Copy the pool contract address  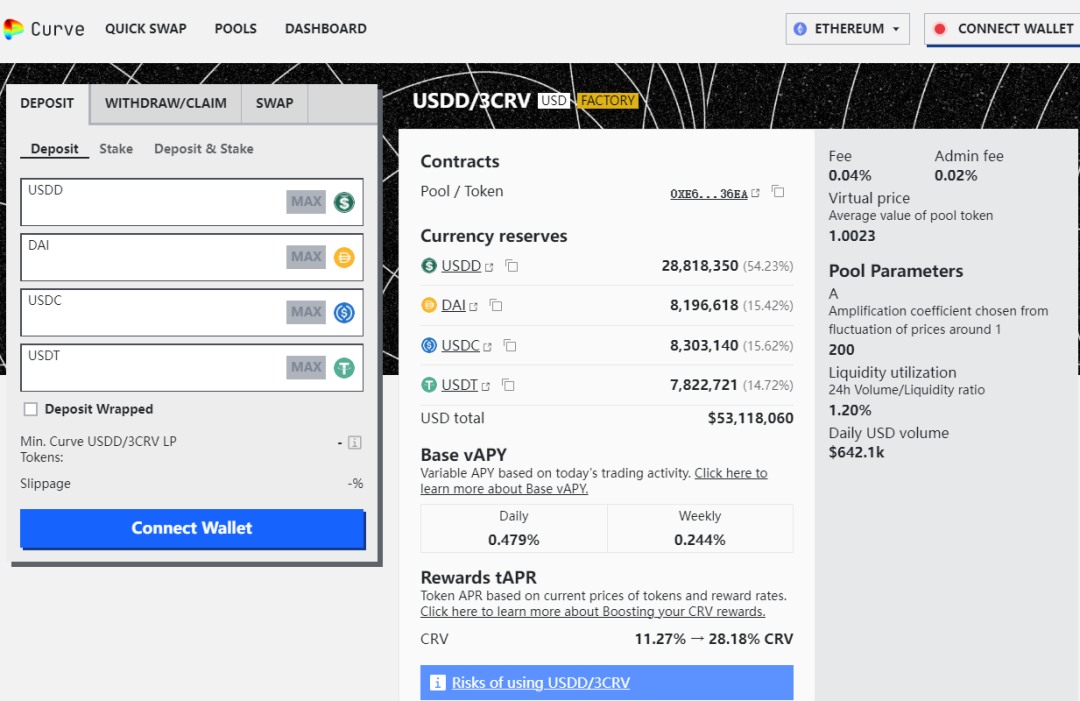pos(778,192)
